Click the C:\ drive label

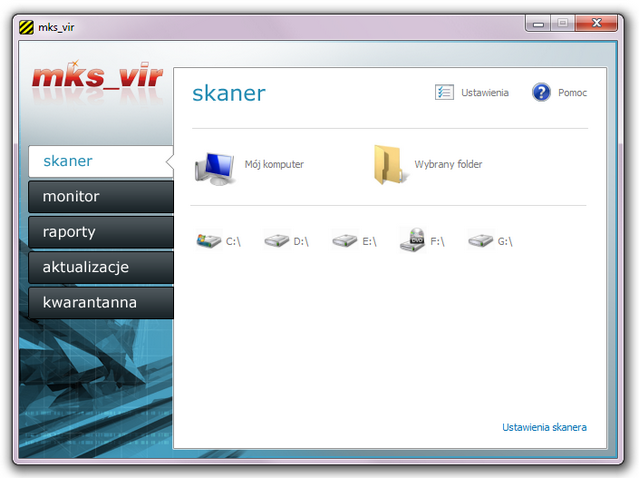[x=234, y=242]
